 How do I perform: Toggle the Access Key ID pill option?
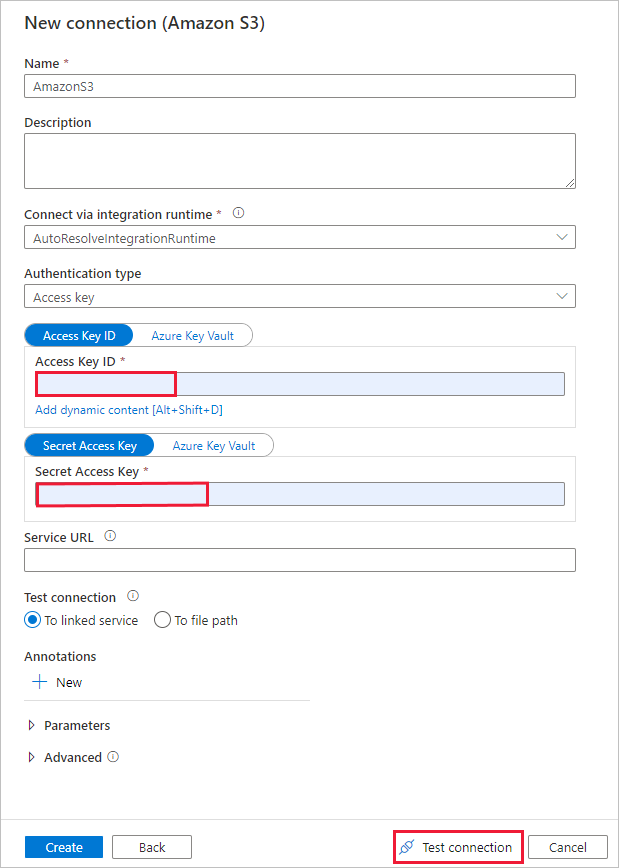pyautogui.click(x=78, y=334)
